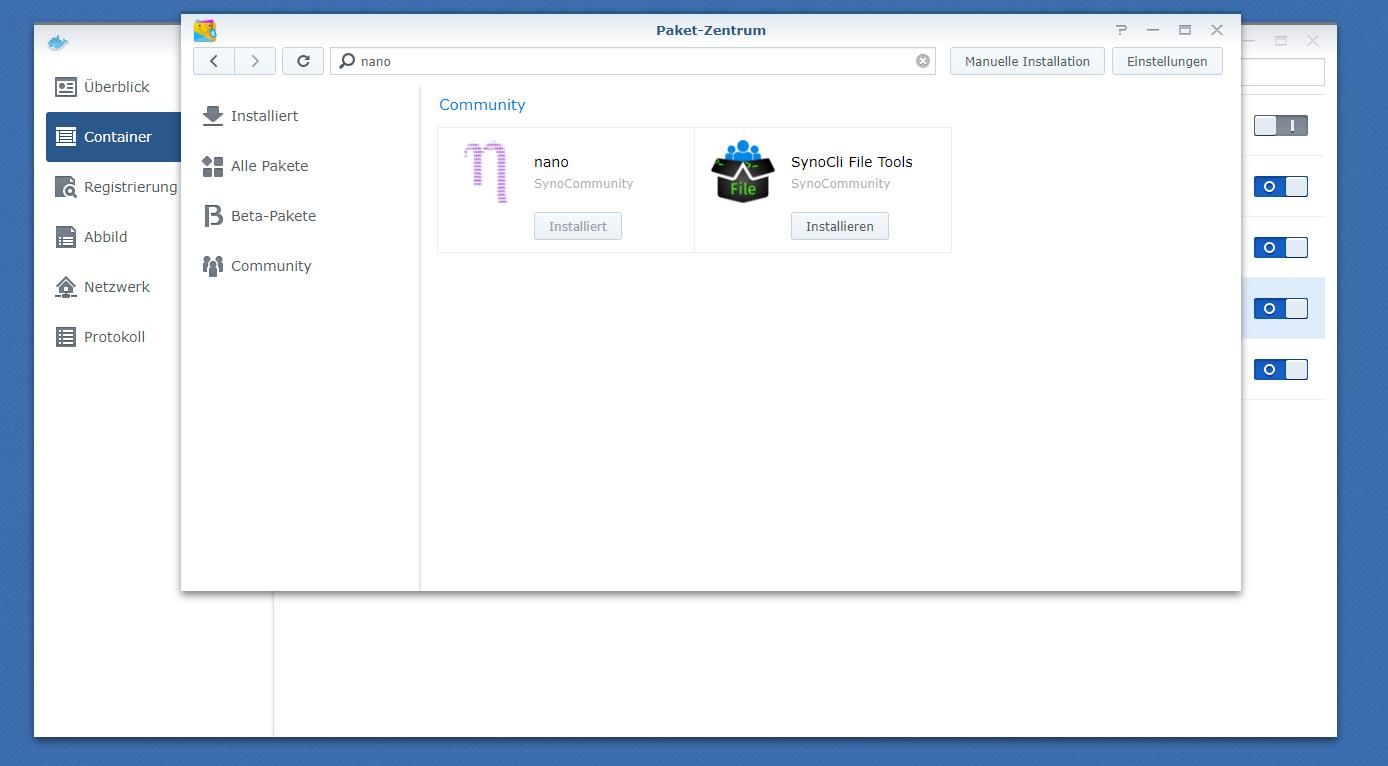The height and width of the screenshot is (766, 1388).
Task: Open SynoCli File Tools package title
Action: pos(852,162)
